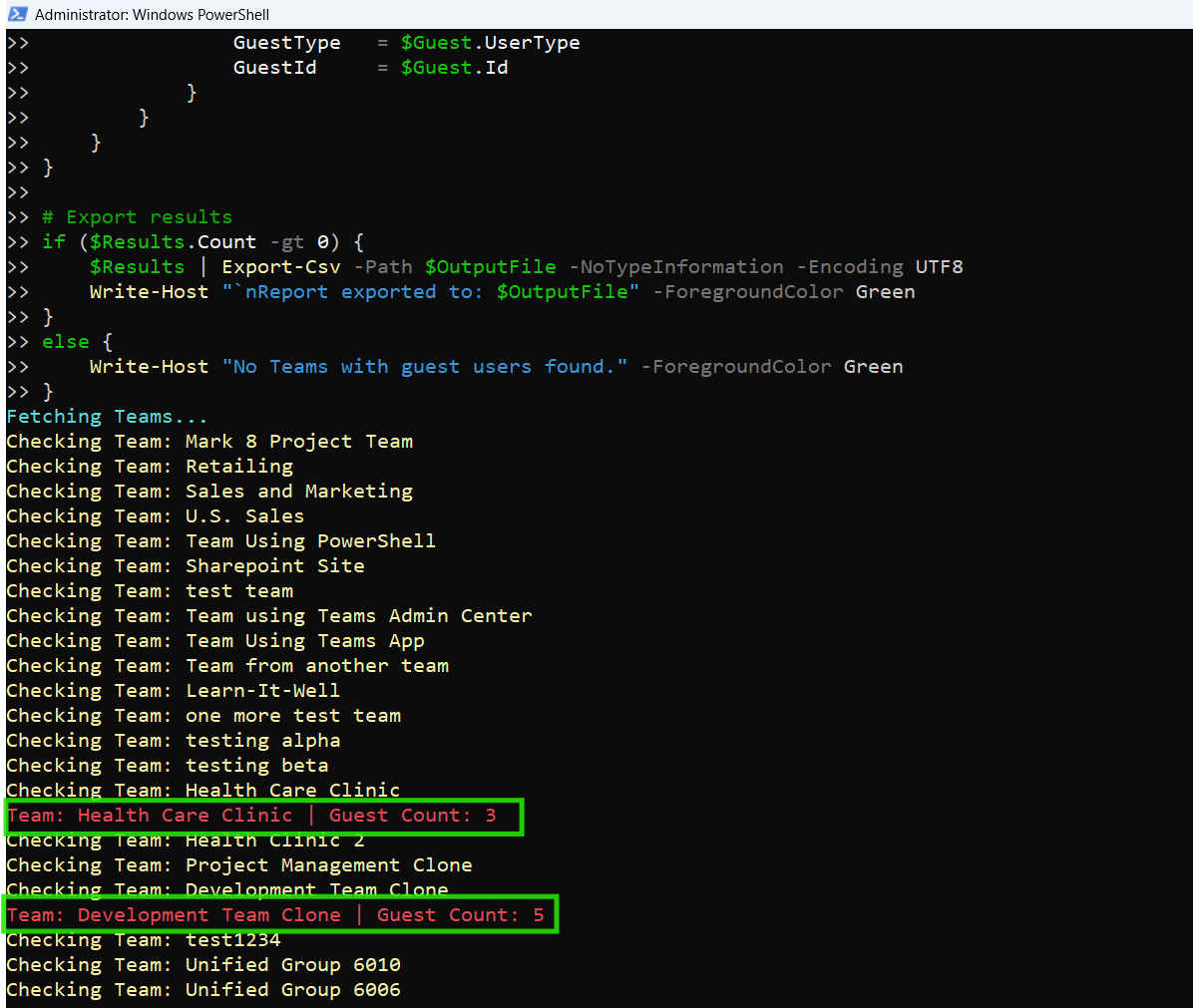
Task: Click 'Checking Team: Unified Group 6010' line
Action: pyautogui.click(x=203, y=965)
